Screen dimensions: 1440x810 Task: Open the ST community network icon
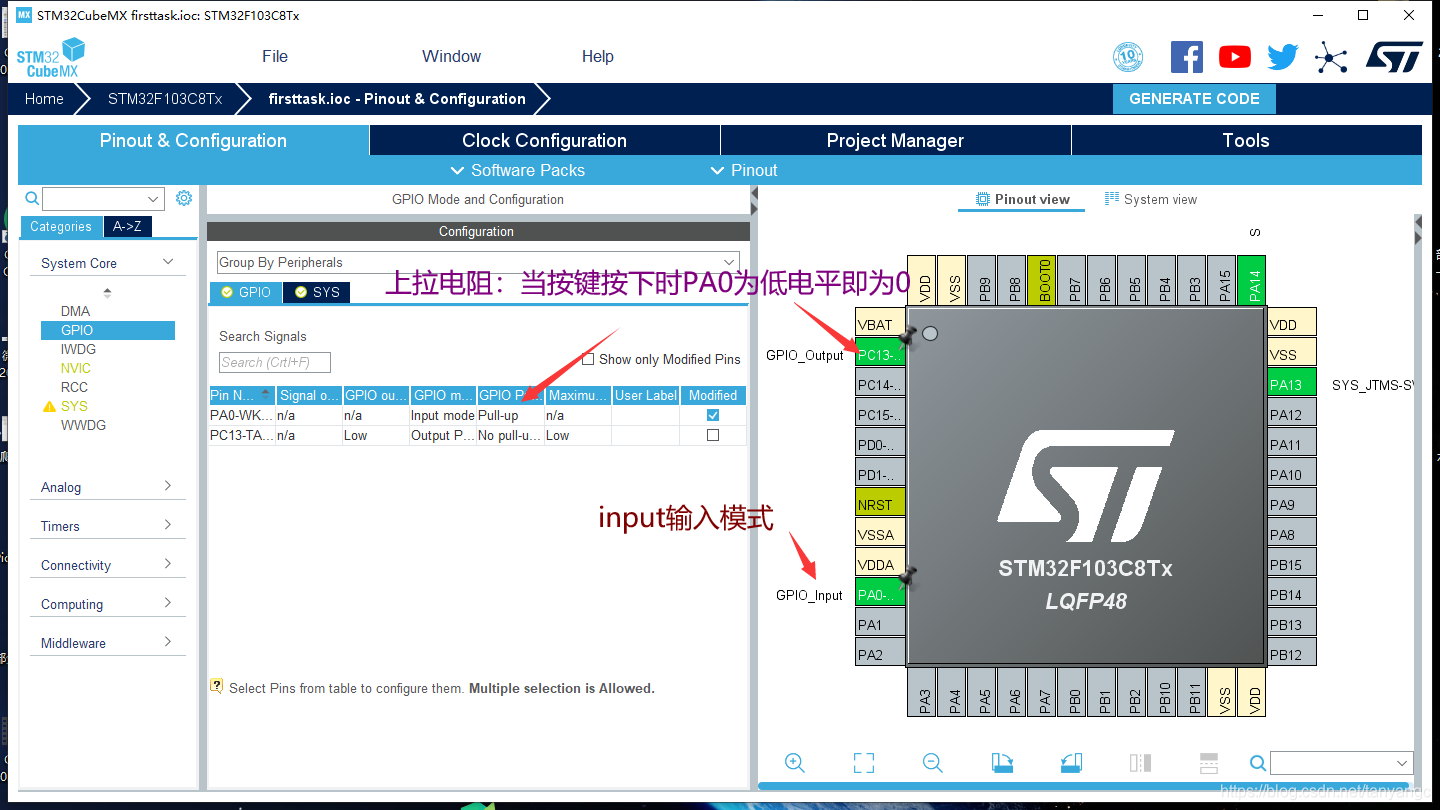(1331, 57)
